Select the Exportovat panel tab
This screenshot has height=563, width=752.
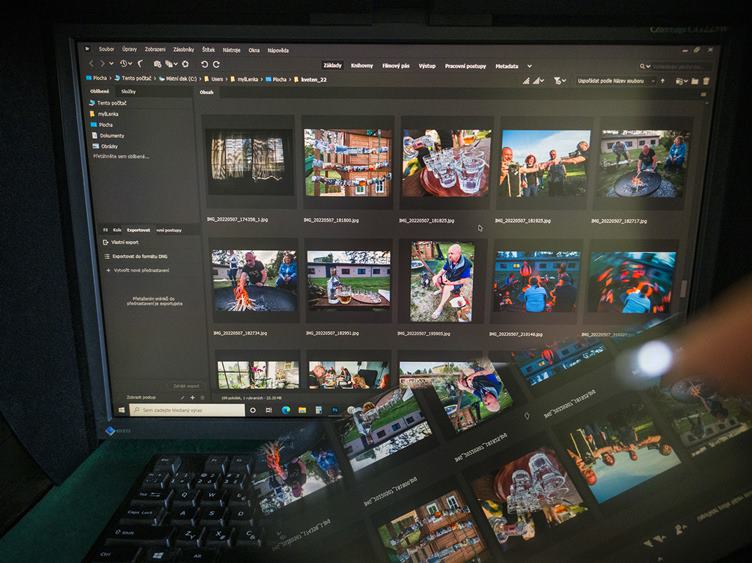139,230
